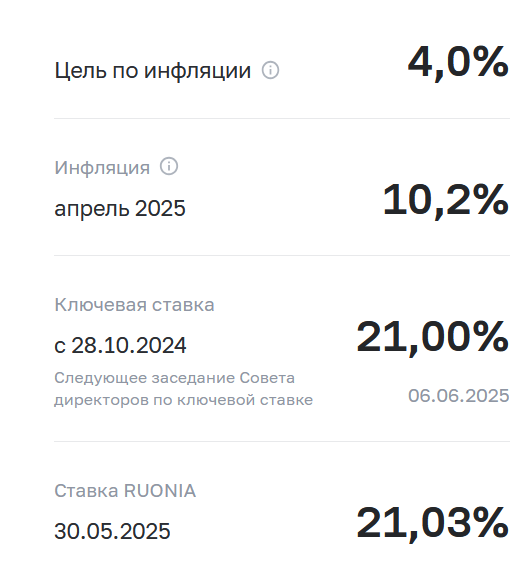Open the Ключевая ставка heading

coord(134,305)
